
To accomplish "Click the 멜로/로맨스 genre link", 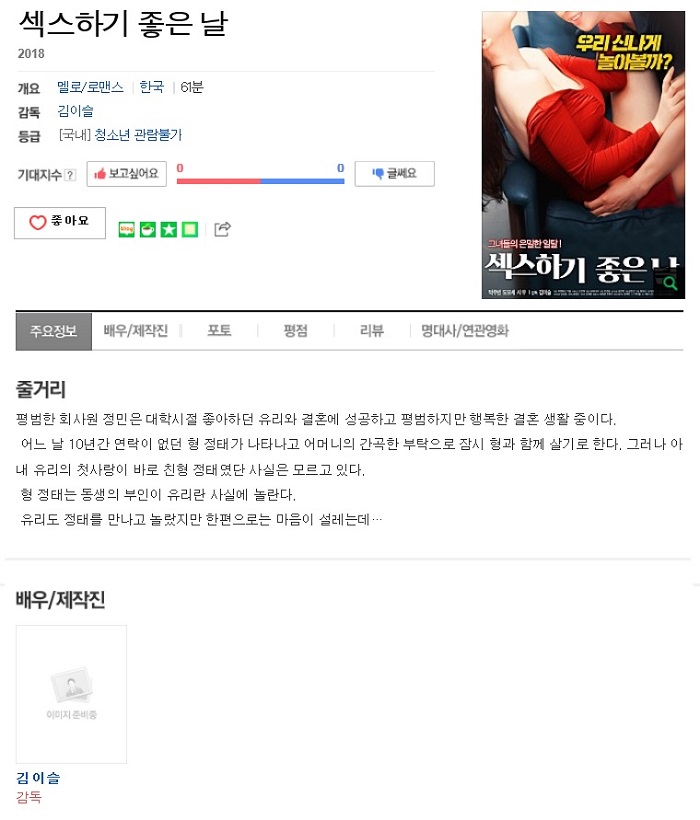I will tap(90, 87).
